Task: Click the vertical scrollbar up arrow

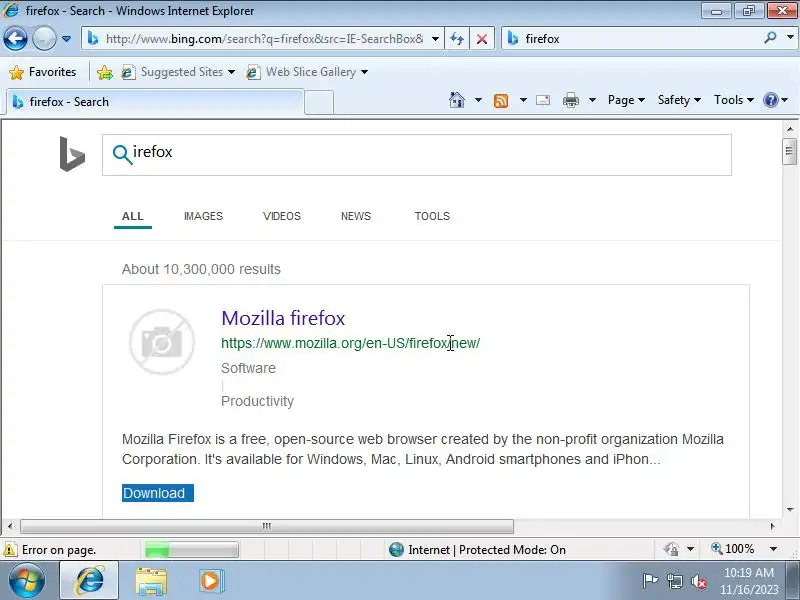Action: click(790, 129)
